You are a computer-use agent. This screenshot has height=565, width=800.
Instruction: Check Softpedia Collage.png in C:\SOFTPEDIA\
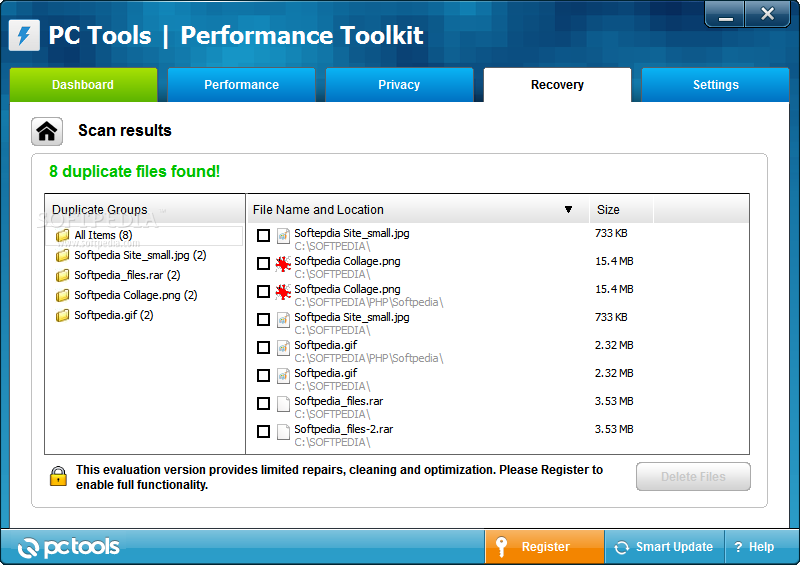[x=263, y=263]
